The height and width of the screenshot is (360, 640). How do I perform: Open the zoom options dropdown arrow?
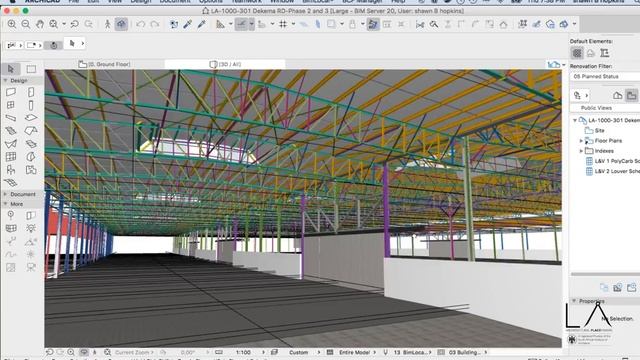64,24
